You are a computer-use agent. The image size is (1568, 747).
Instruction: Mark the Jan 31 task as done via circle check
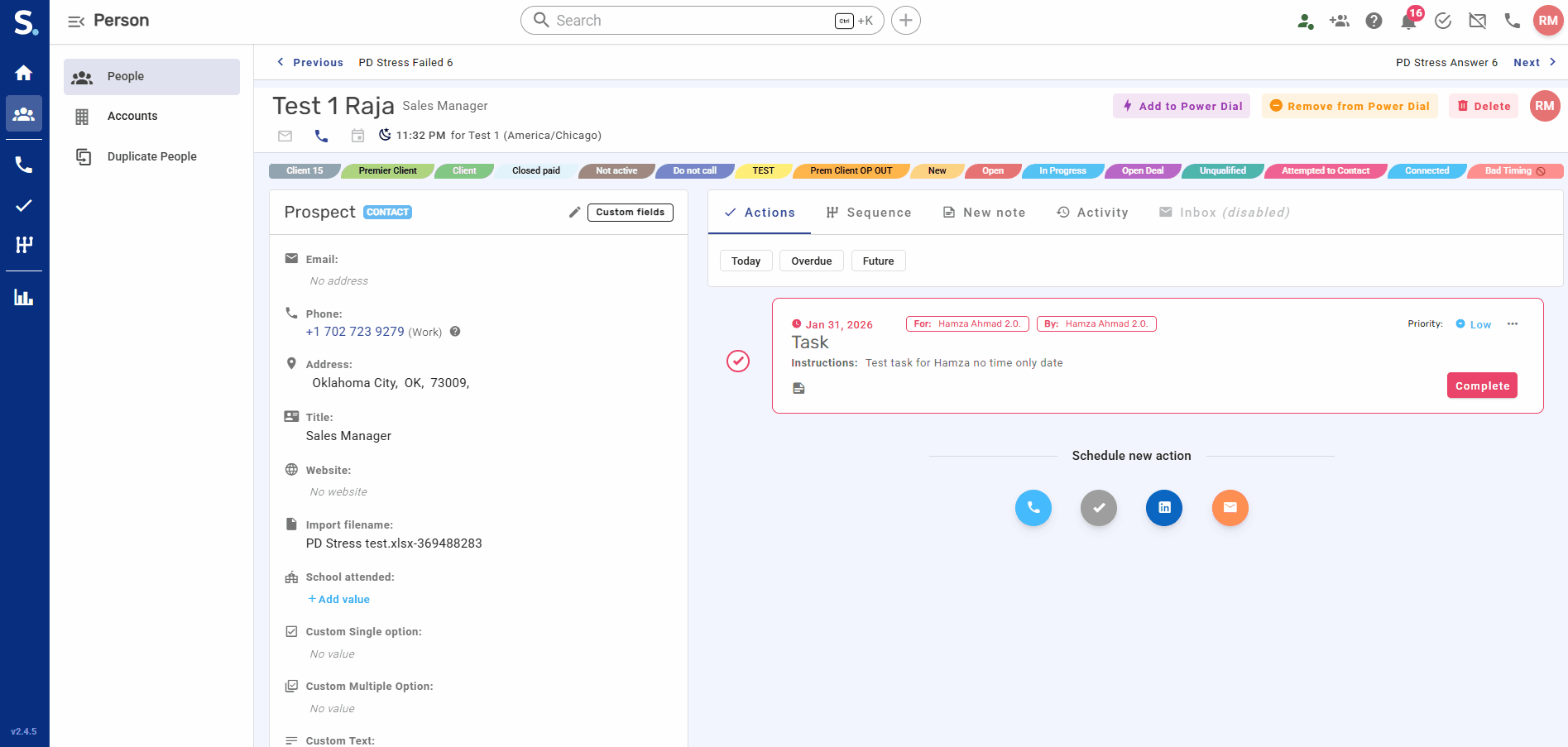pyautogui.click(x=738, y=361)
